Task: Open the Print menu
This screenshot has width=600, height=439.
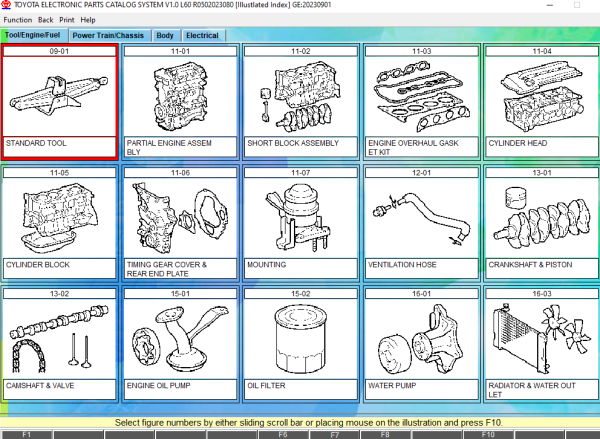Action: [x=67, y=20]
